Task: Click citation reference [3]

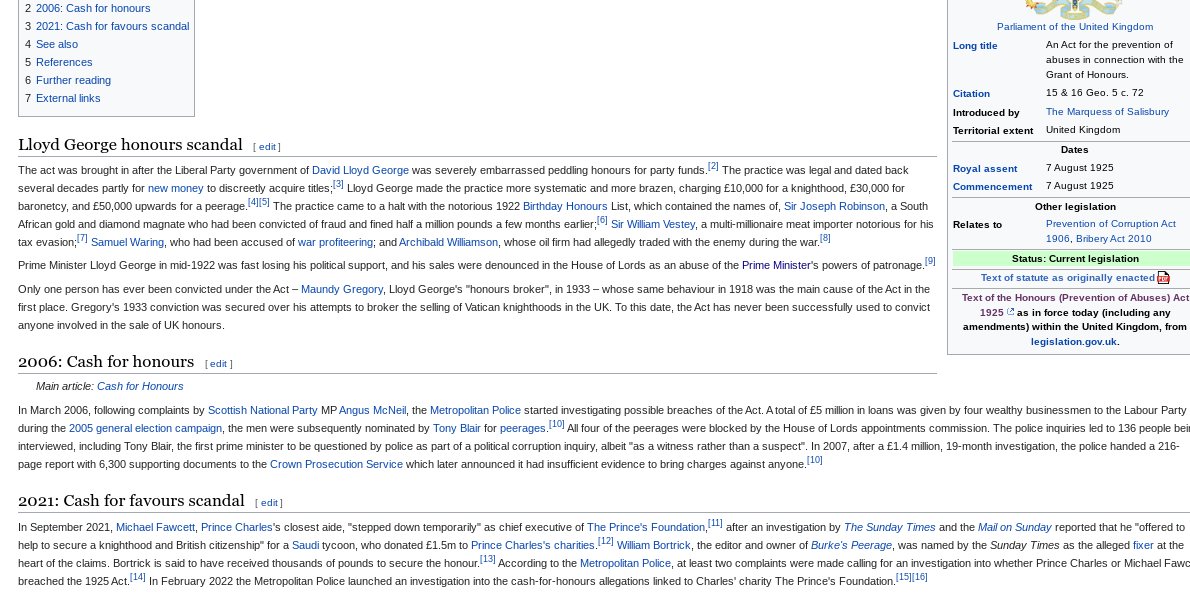Action: pyautogui.click(x=338, y=184)
